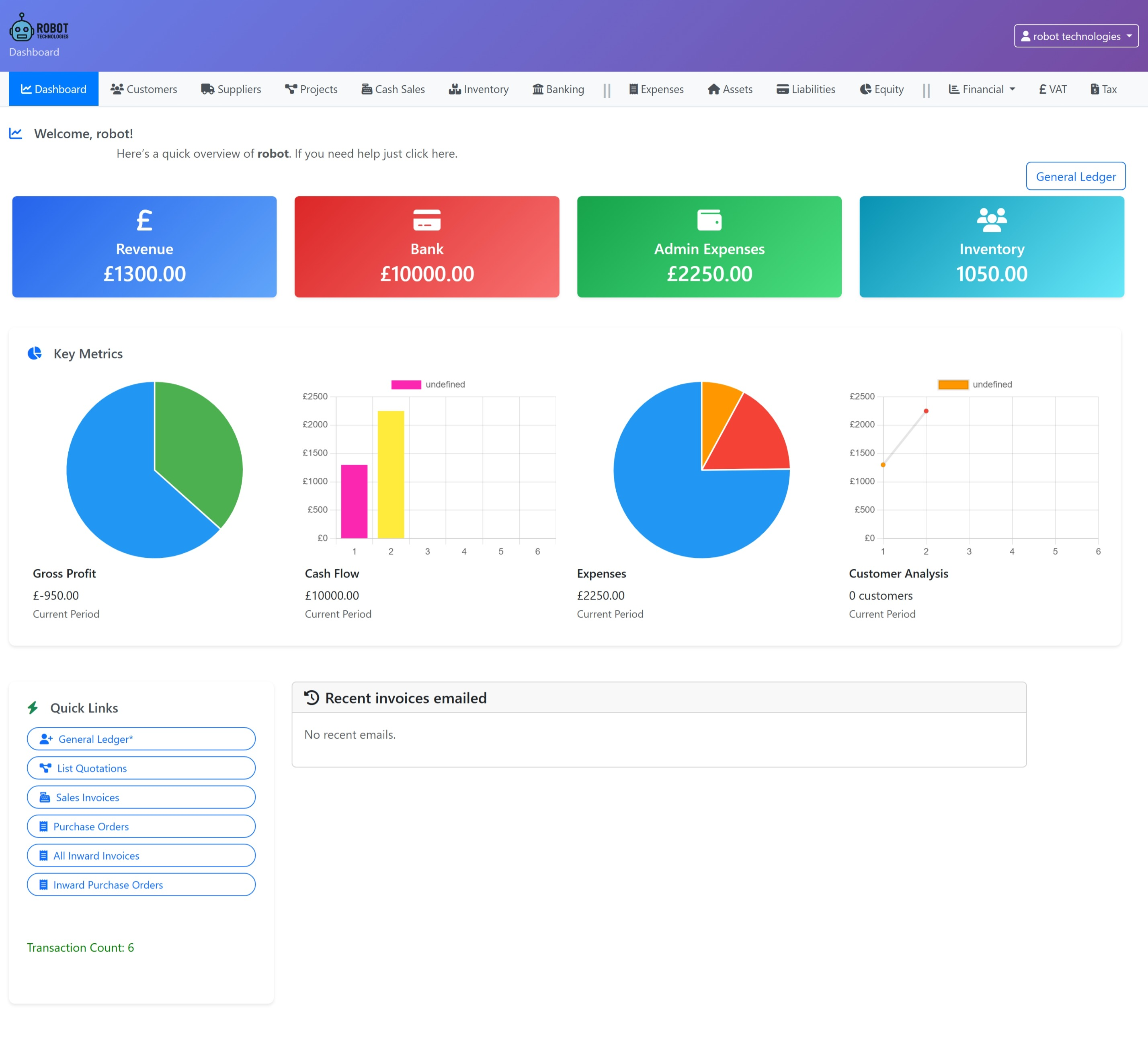The height and width of the screenshot is (1039, 1148).
Task: Expand the Financial dropdown menu
Action: [x=982, y=89]
